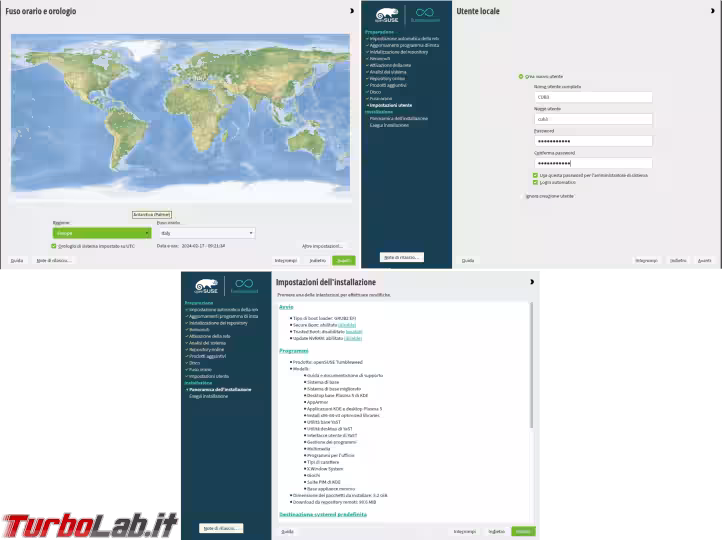
Task: Select 'Impostazioni utente' step in Utente locale sidebar
Action: [x=390, y=105]
